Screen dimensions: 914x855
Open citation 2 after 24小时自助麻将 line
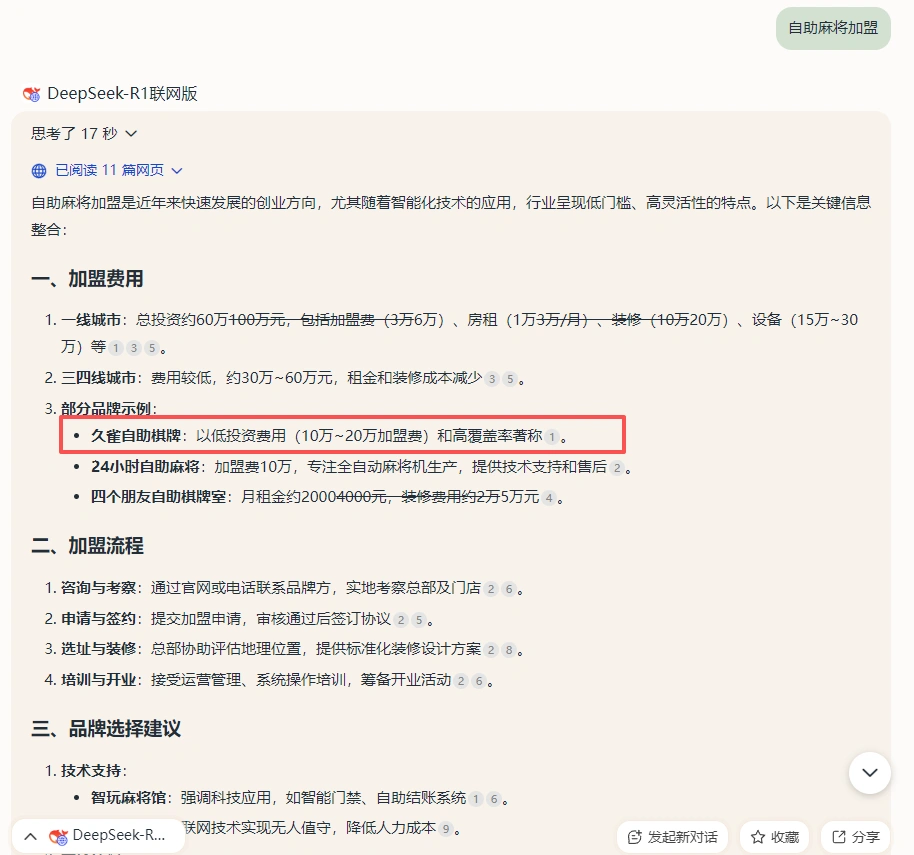(x=617, y=467)
